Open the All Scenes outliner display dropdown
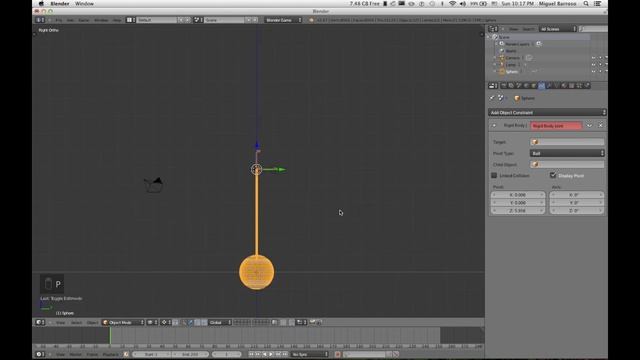 coord(558,29)
